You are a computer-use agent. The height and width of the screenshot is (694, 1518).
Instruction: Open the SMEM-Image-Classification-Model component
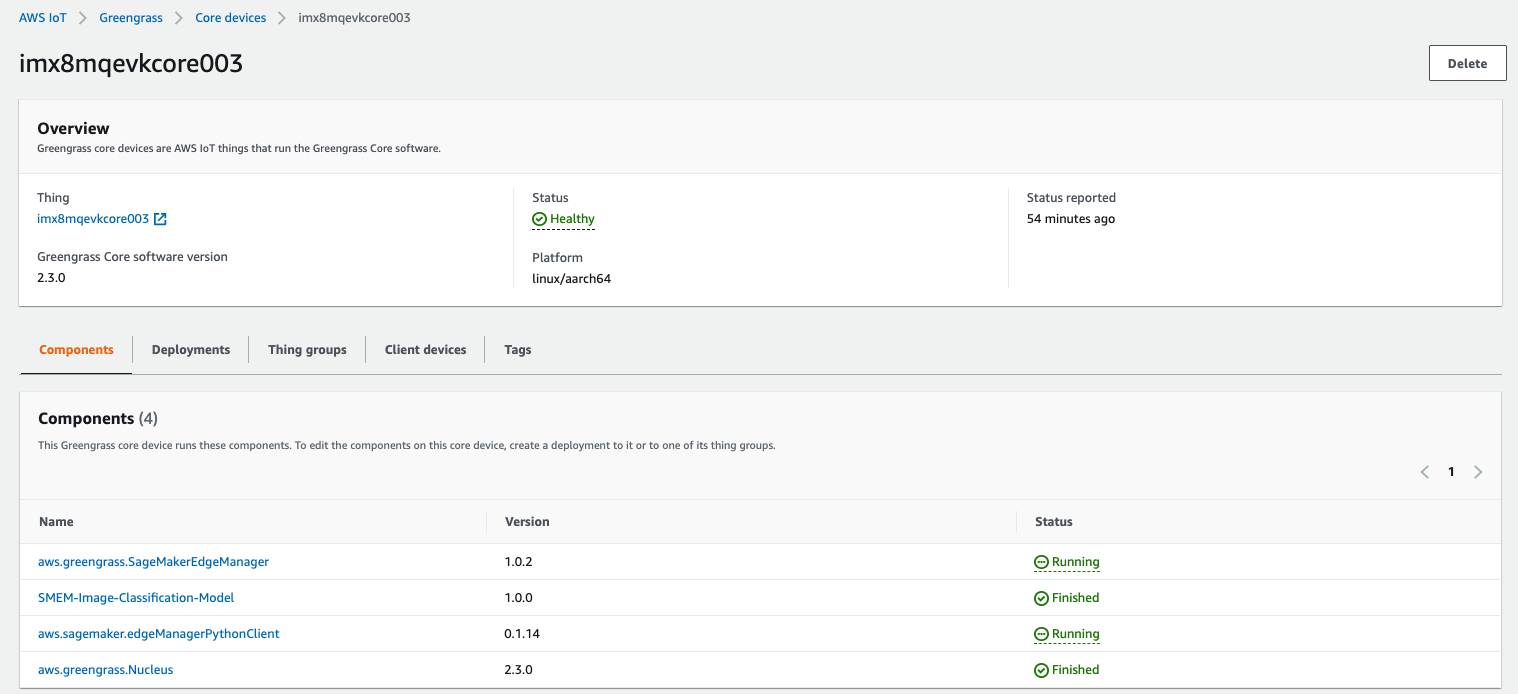136,598
